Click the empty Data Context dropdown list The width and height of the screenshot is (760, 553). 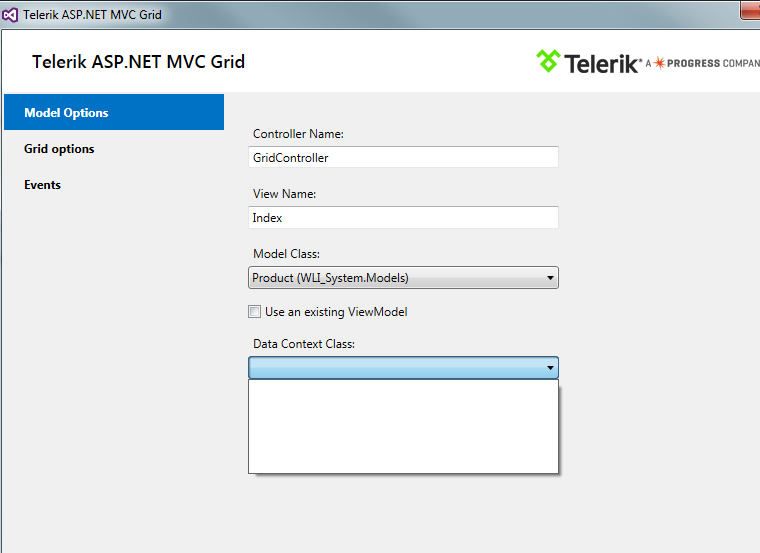pos(403,427)
